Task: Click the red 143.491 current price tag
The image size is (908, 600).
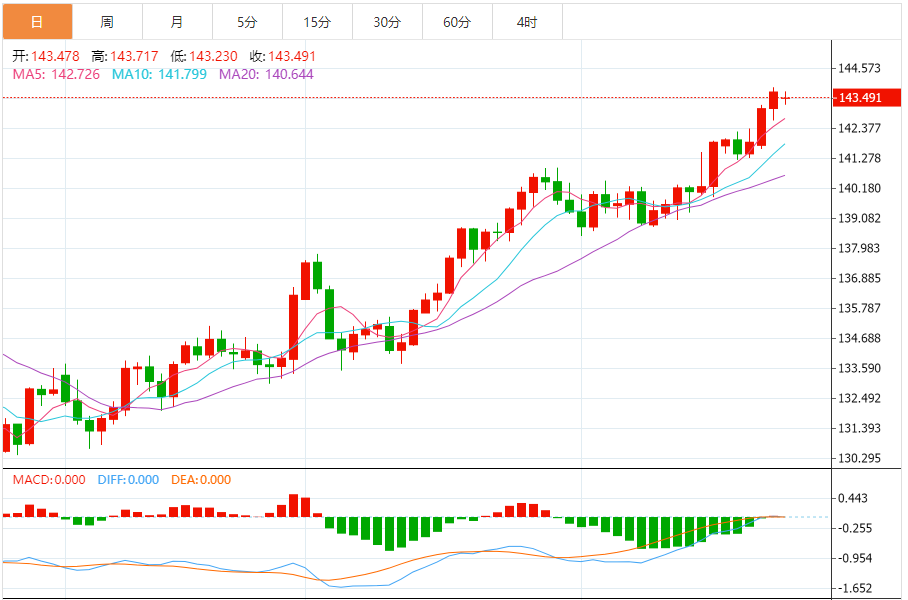Action: point(861,98)
